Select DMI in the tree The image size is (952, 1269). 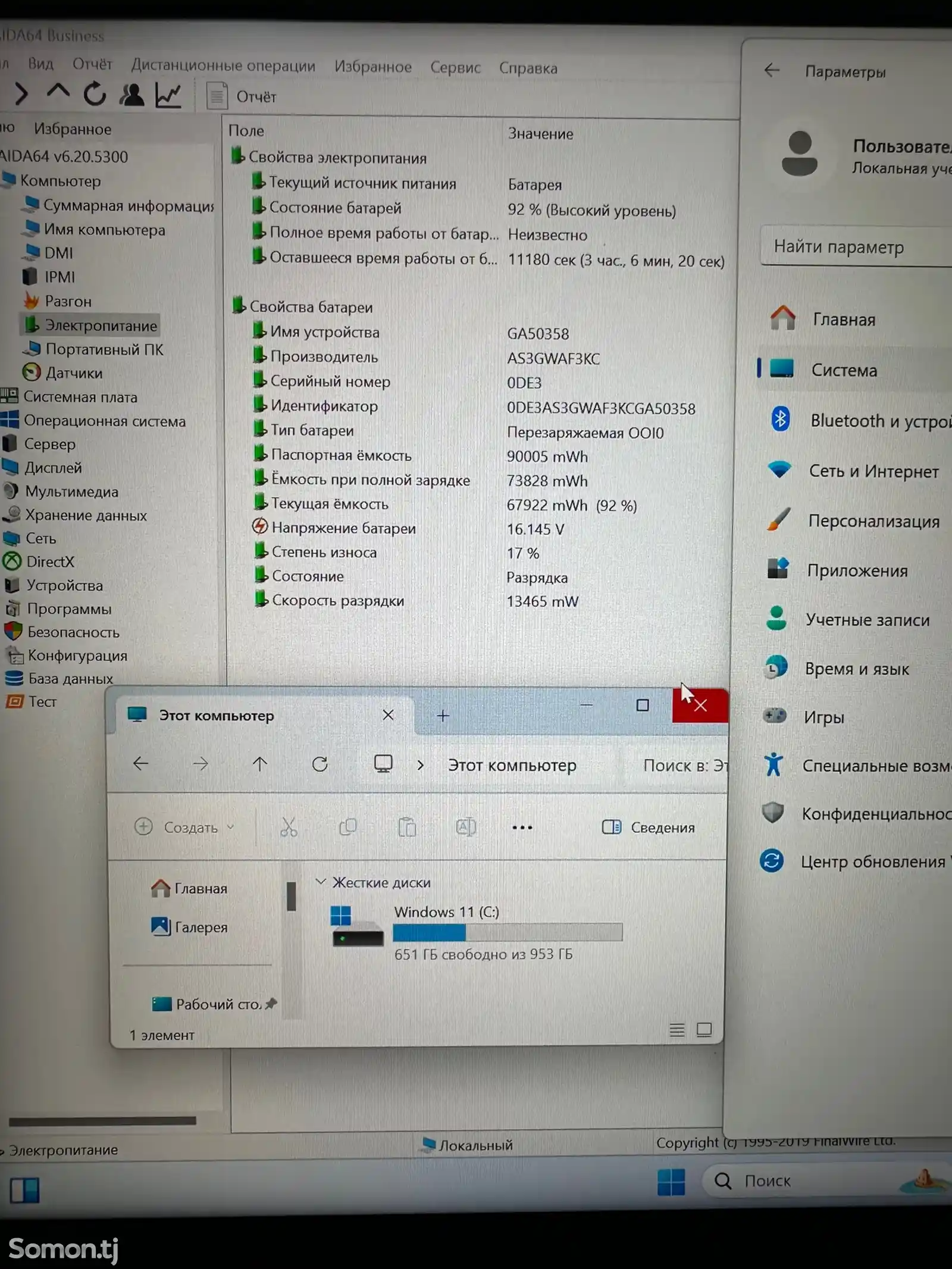49,253
